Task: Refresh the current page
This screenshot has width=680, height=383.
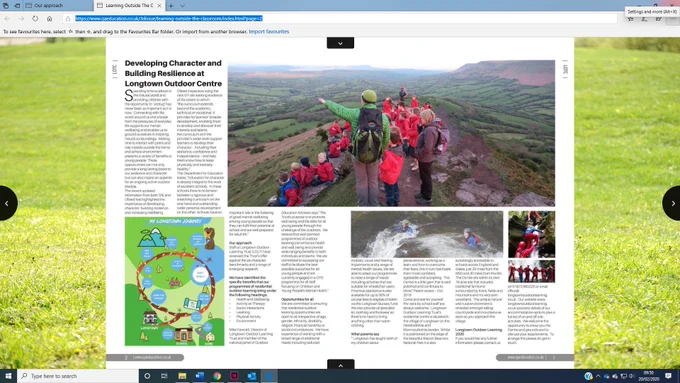Action: click(x=35, y=19)
